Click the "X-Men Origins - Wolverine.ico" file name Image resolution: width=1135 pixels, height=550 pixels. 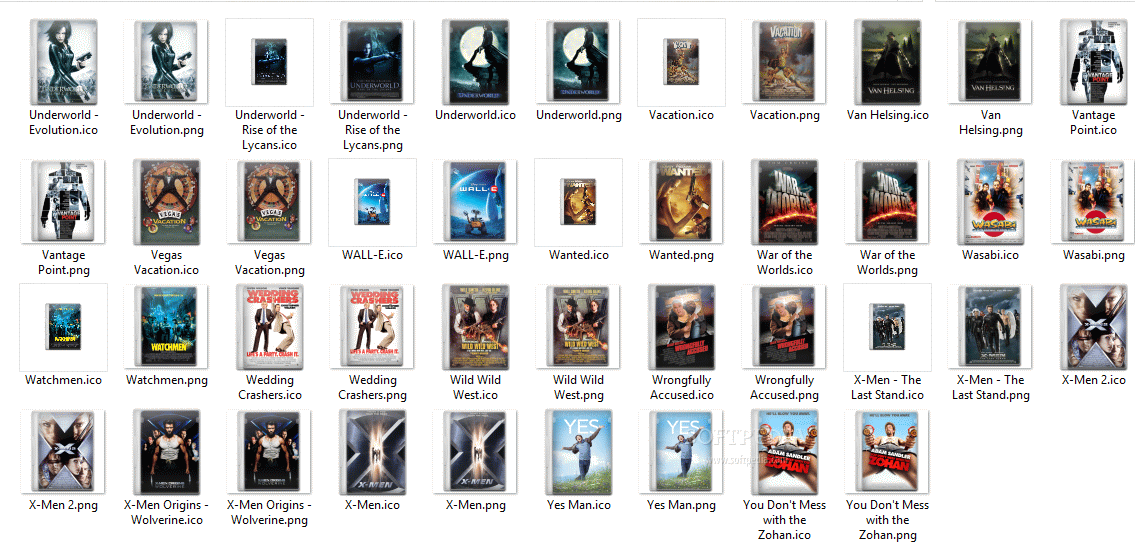click(166, 512)
